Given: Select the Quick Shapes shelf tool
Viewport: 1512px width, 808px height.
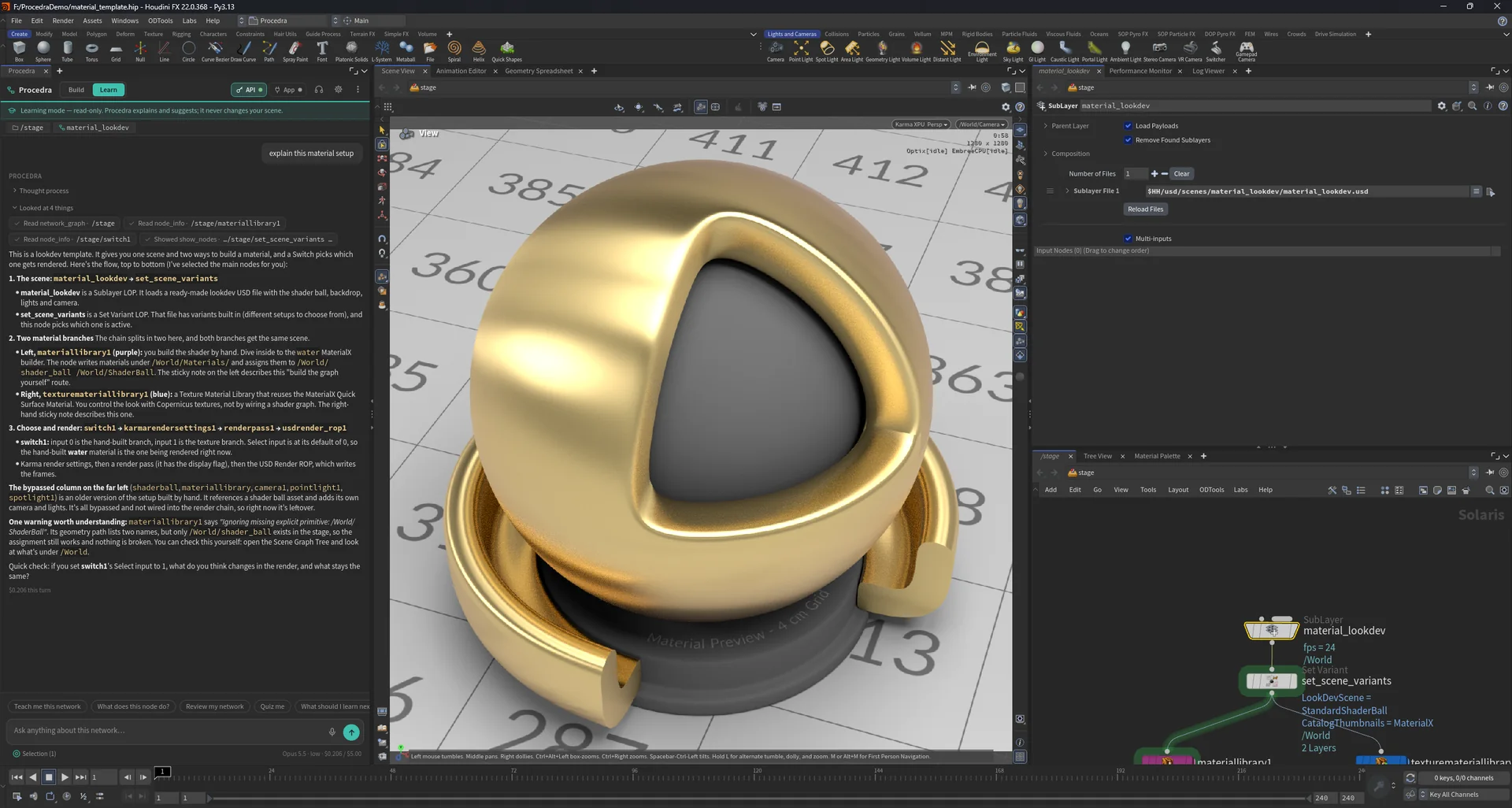Looking at the screenshot, I should [x=507, y=51].
